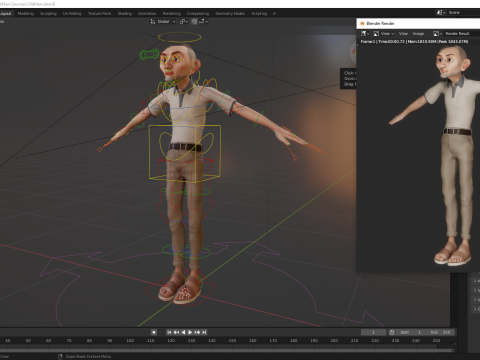
Task: Click frame 200 on the timeline ruler
Action: [334, 341]
